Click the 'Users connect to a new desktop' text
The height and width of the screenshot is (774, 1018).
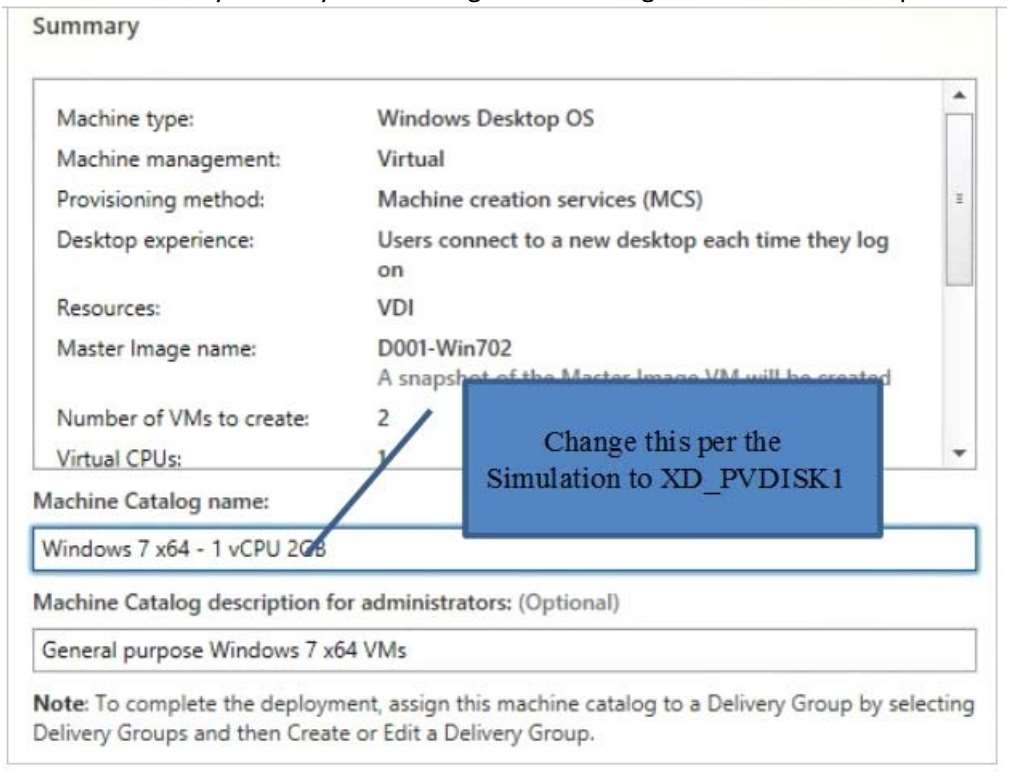tap(633, 254)
